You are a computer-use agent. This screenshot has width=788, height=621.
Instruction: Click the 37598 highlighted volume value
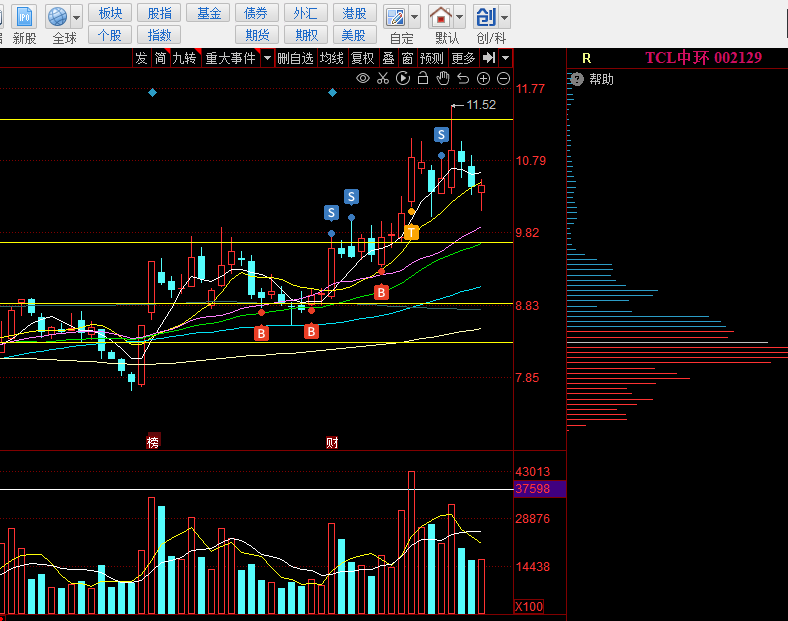(x=540, y=489)
